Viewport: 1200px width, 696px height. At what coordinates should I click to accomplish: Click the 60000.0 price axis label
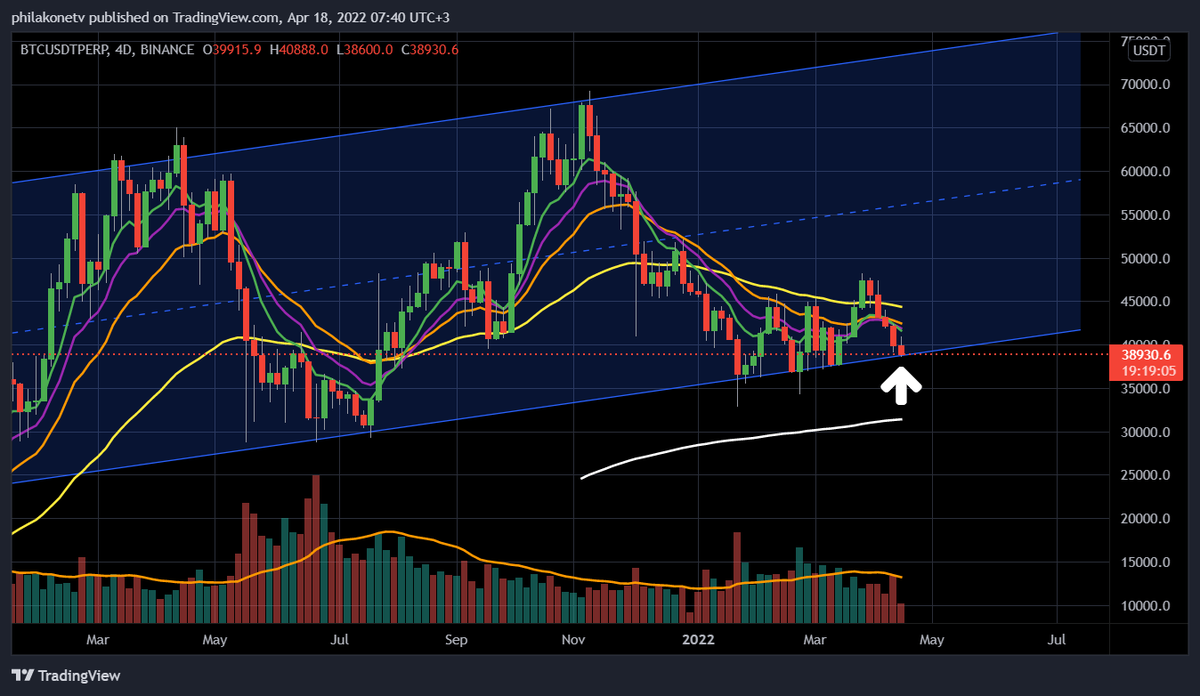click(1145, 172)
